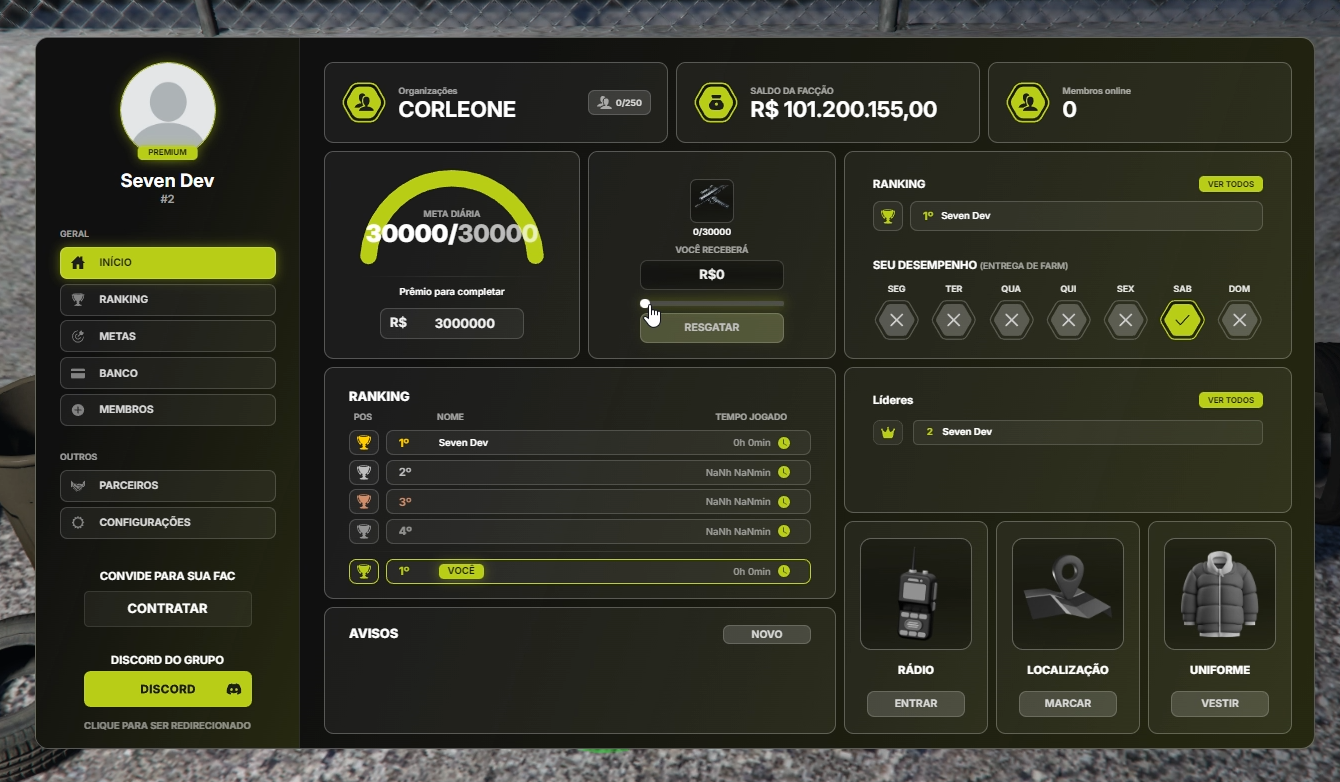The height and width of the screenshot is (782, 1340).
Task: Toggle the SAB checked day marker
Action: coord(1182,321)
